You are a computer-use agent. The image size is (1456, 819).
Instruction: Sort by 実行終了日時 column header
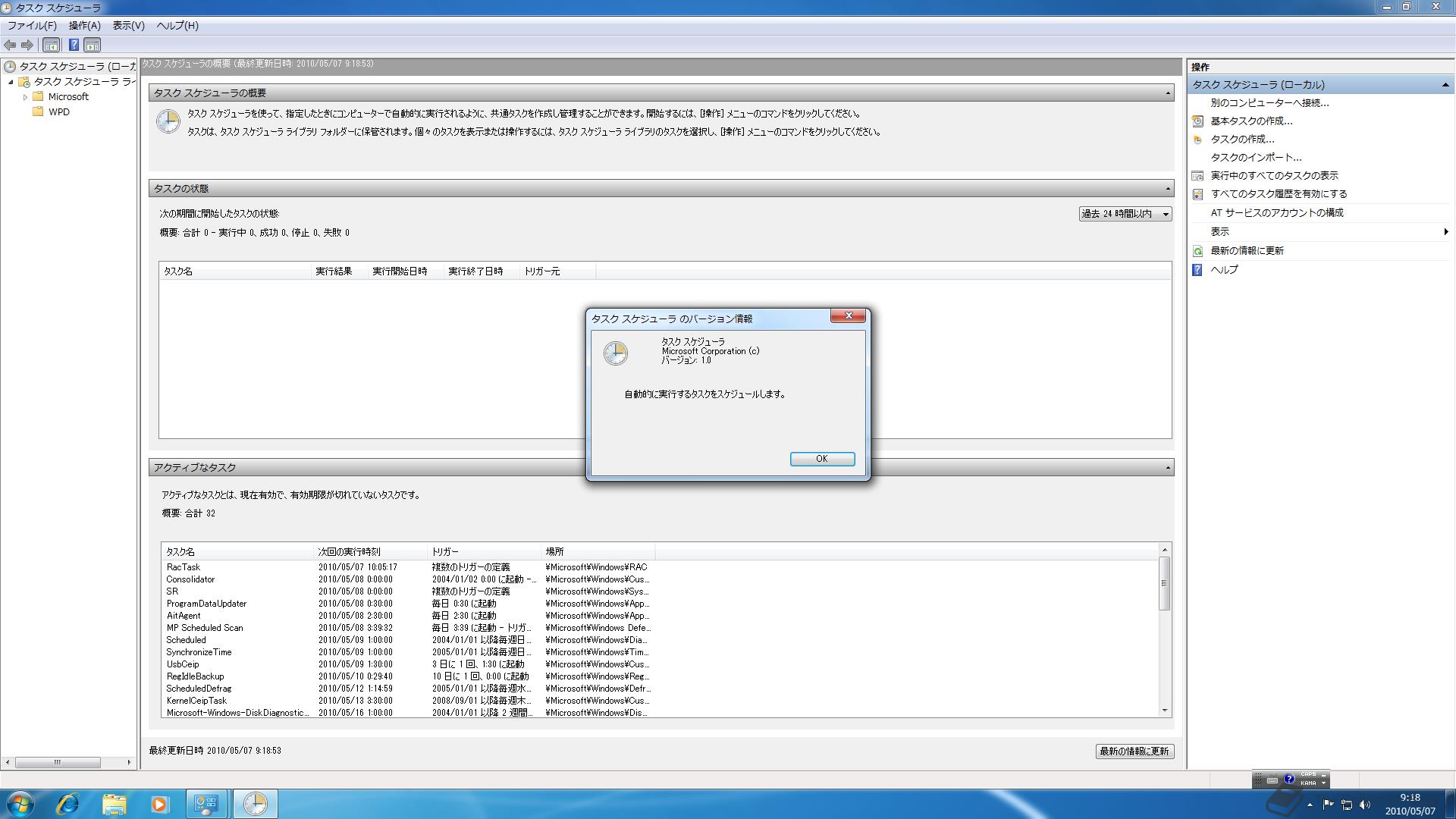coord(481,271)
